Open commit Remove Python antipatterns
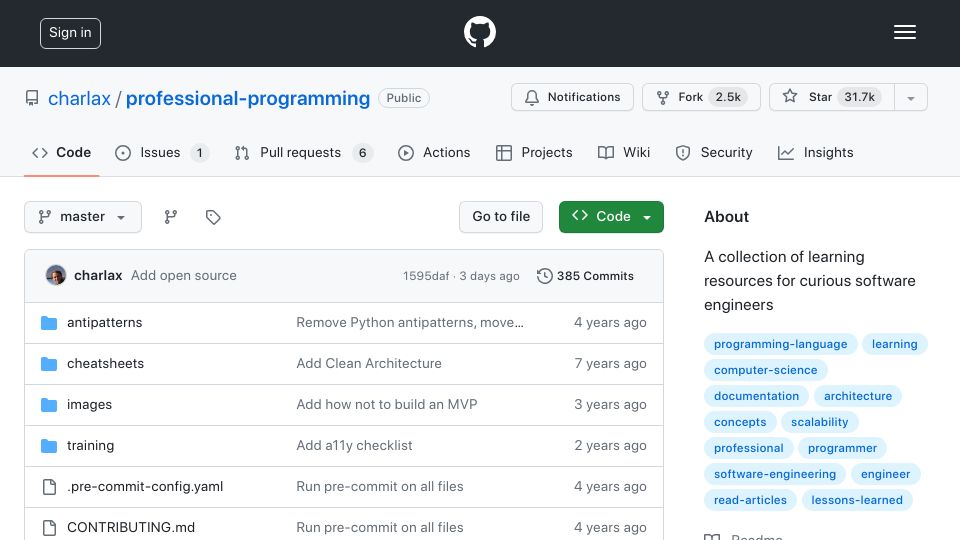The height and width of the screenshot is (540, 960). click(410, 323)
